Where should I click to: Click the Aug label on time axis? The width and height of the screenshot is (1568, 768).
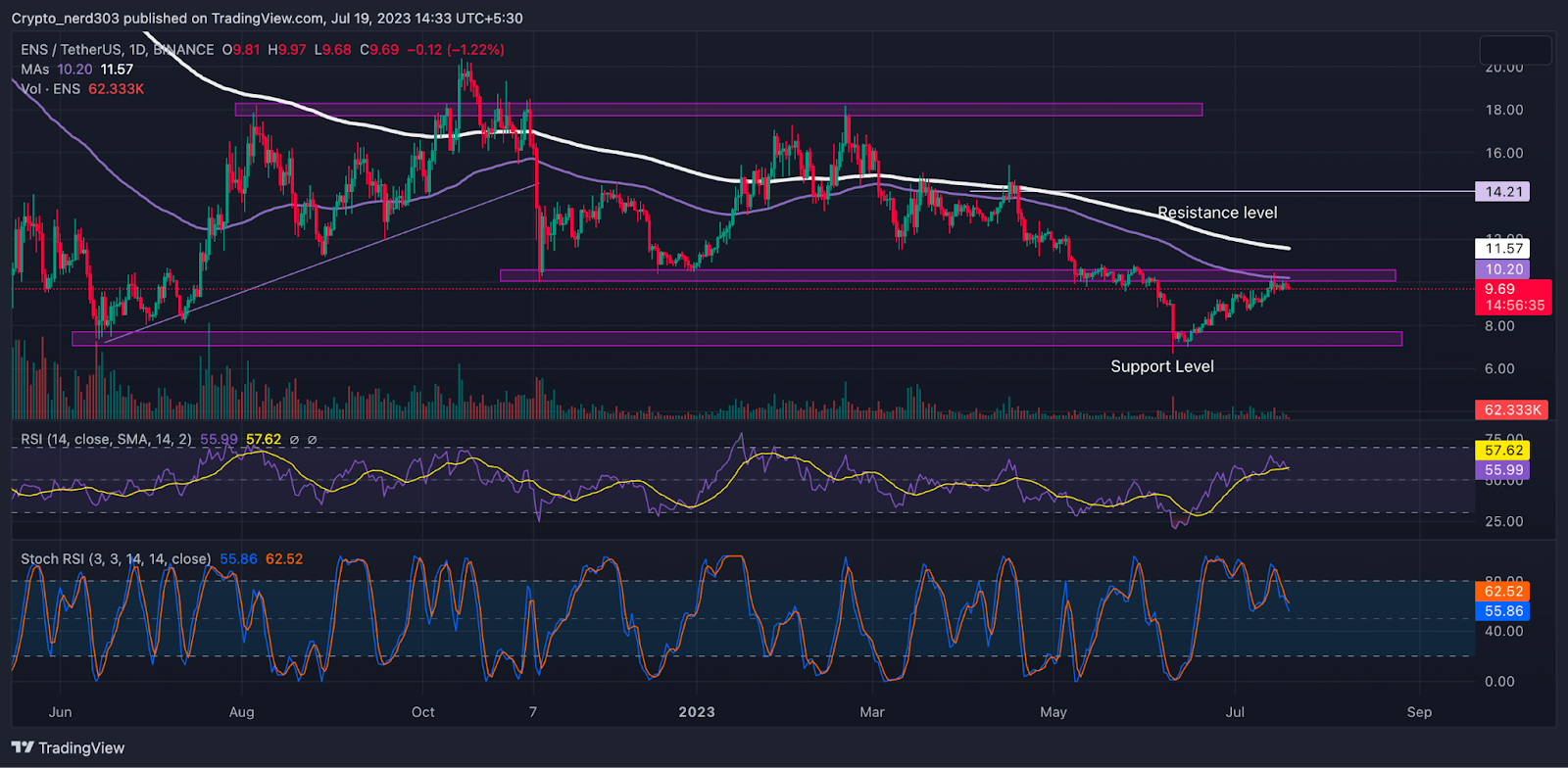[x=241, y=712]
